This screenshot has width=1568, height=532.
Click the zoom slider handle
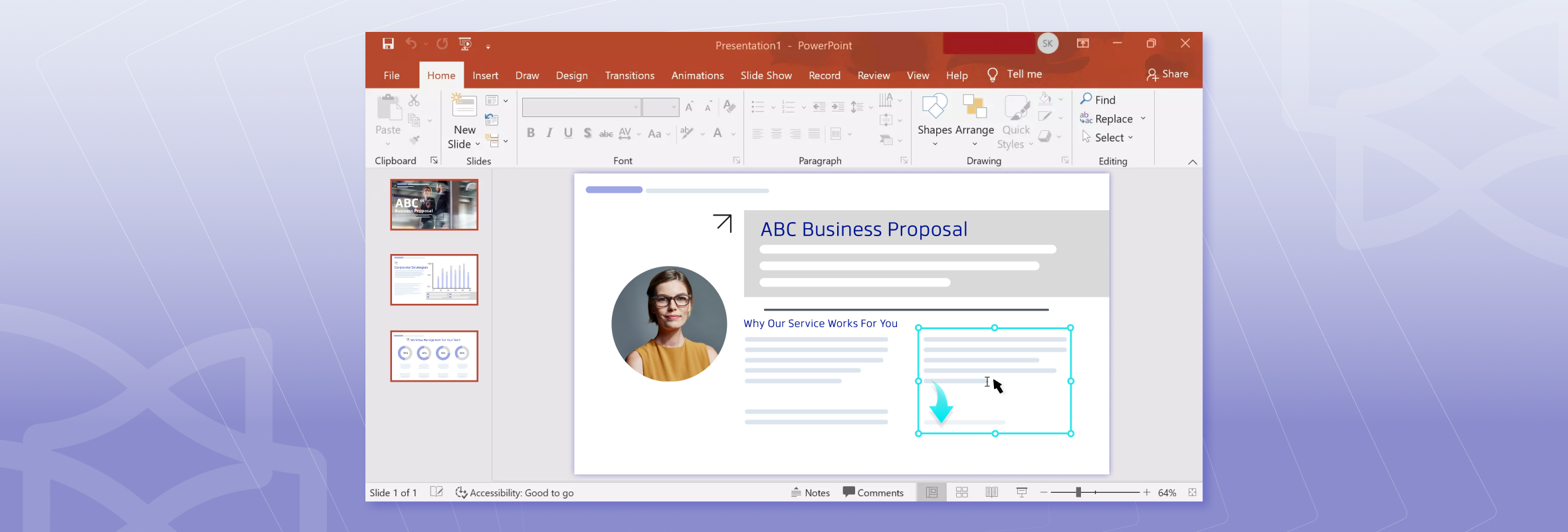point(1078,492)
